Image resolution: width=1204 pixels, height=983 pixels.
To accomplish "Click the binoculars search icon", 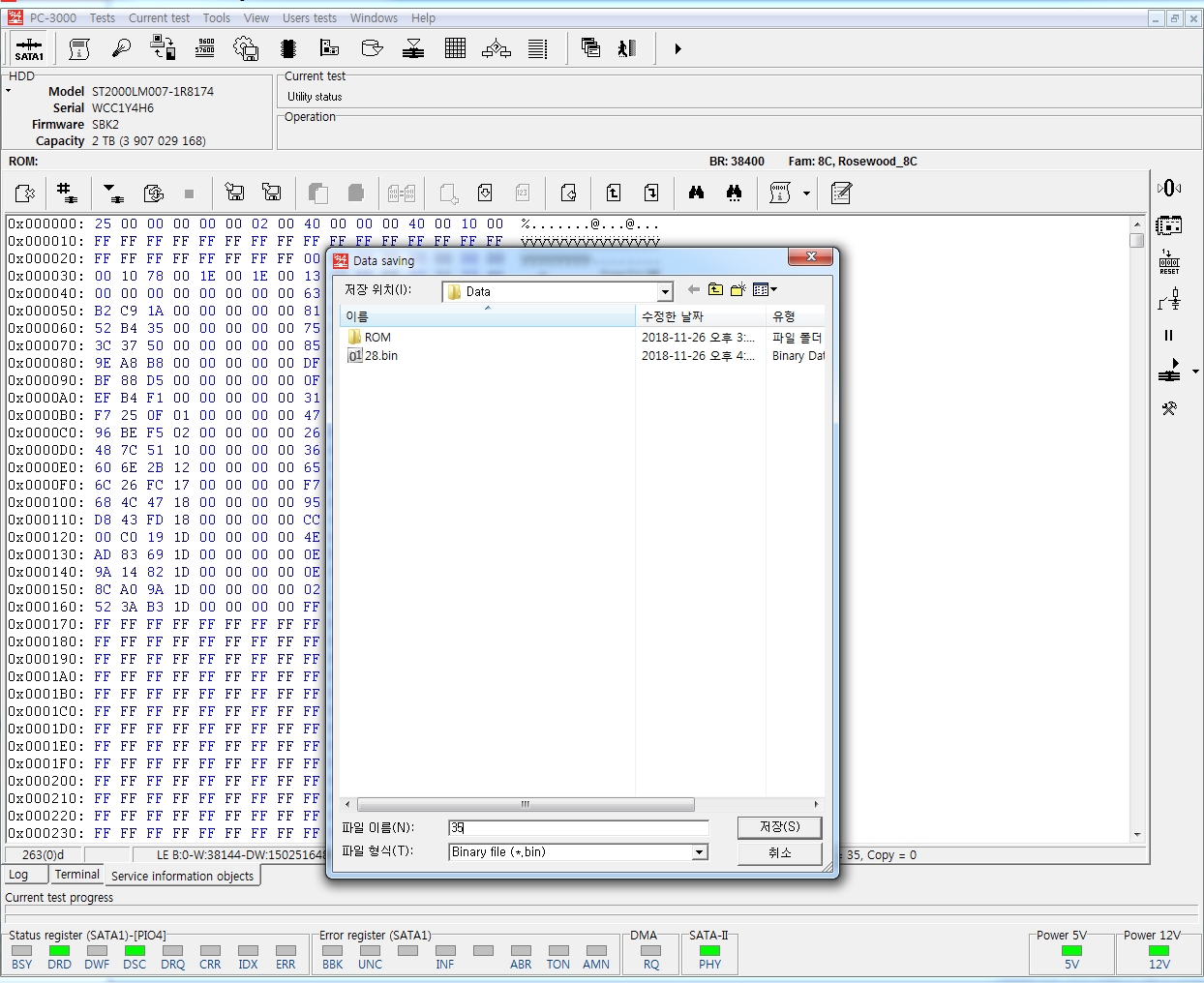I will [696, 194].
